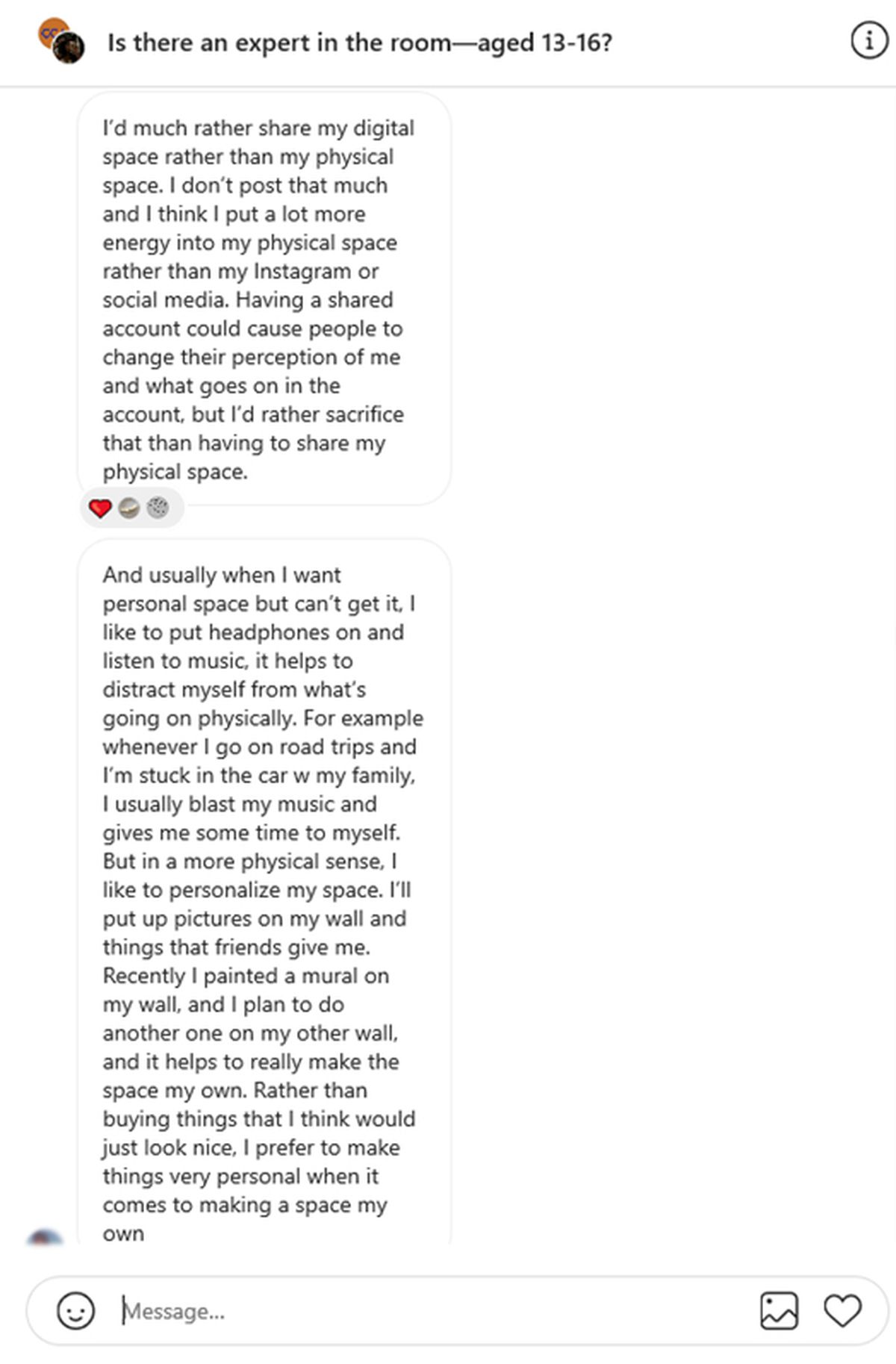The height and width of the screenshot is (1364, 896).
Task: Focus the Message... text field
Action: point(433,1310)
